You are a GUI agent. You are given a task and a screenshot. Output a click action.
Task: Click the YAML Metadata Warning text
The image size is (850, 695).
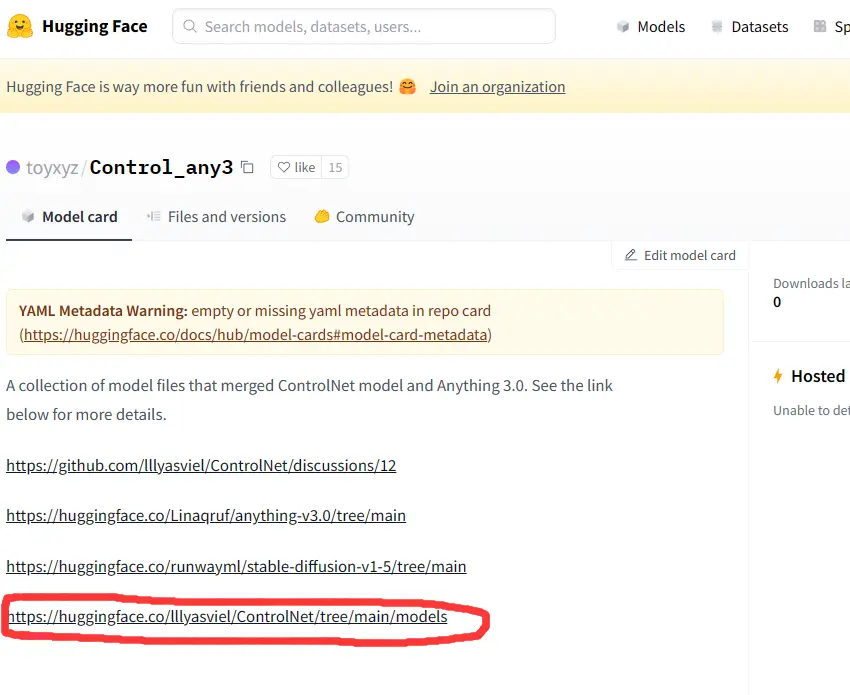[103, 311]
